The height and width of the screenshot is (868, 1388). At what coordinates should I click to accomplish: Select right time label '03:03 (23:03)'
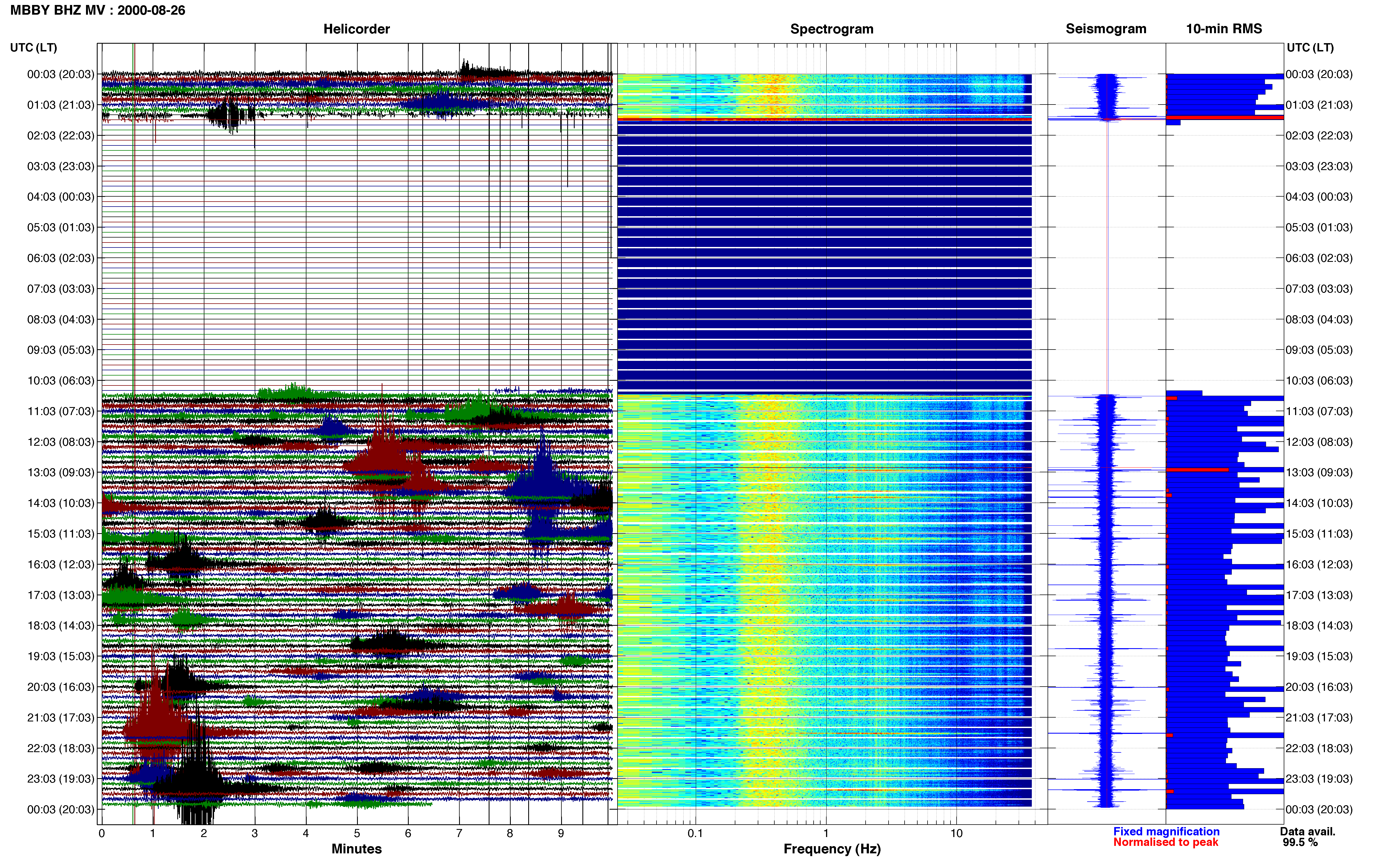(1319, 166)
